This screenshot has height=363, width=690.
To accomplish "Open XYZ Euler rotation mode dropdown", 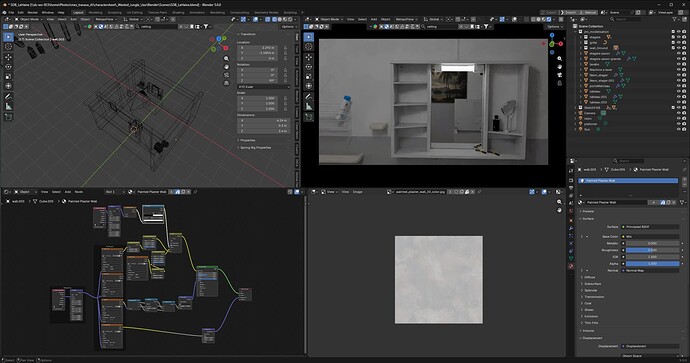I will 264,87.
